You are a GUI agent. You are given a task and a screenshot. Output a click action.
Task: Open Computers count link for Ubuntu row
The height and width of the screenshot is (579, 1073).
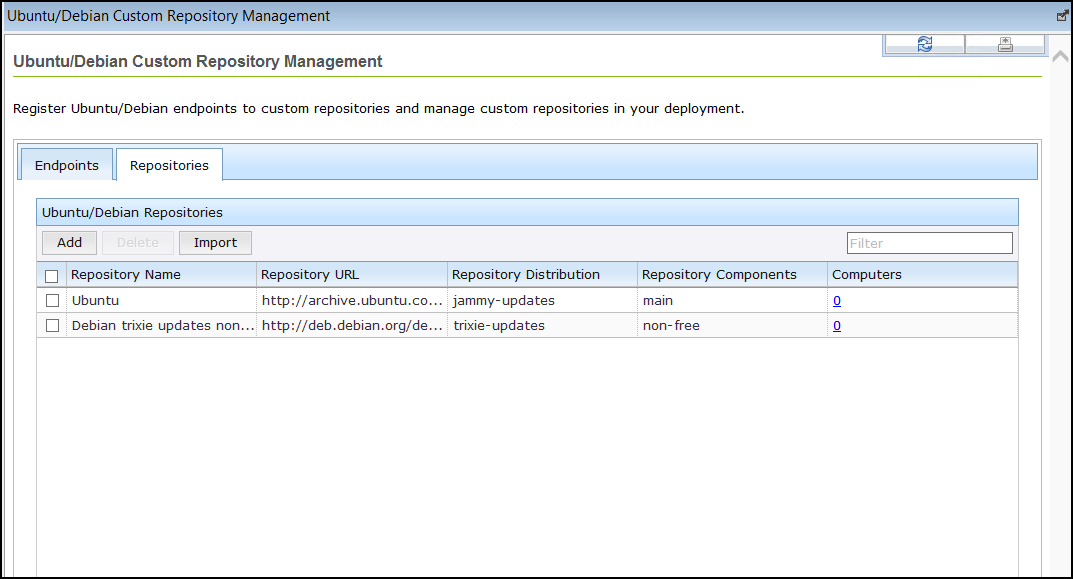point(837,300)
